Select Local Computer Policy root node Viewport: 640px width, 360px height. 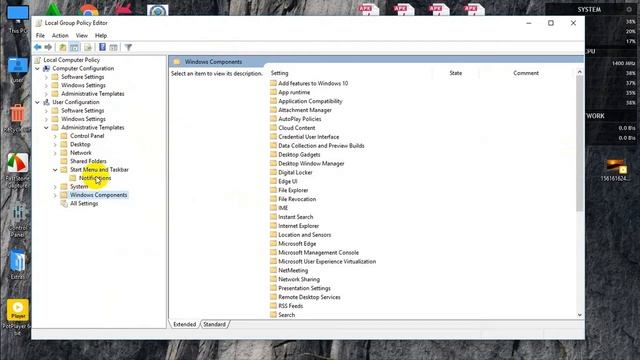71,60
